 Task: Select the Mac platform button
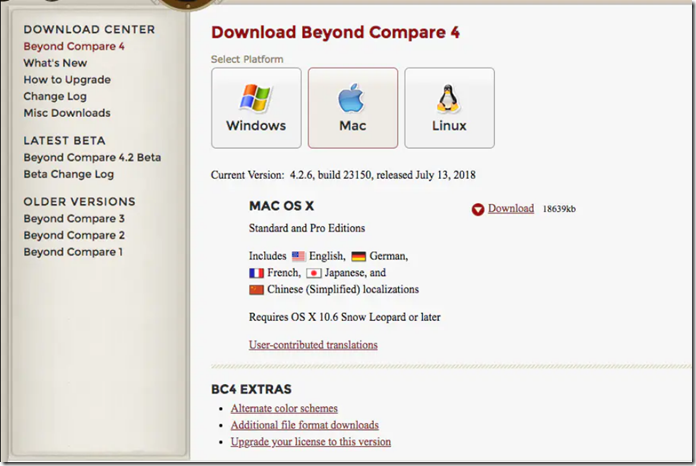point(353,108)
